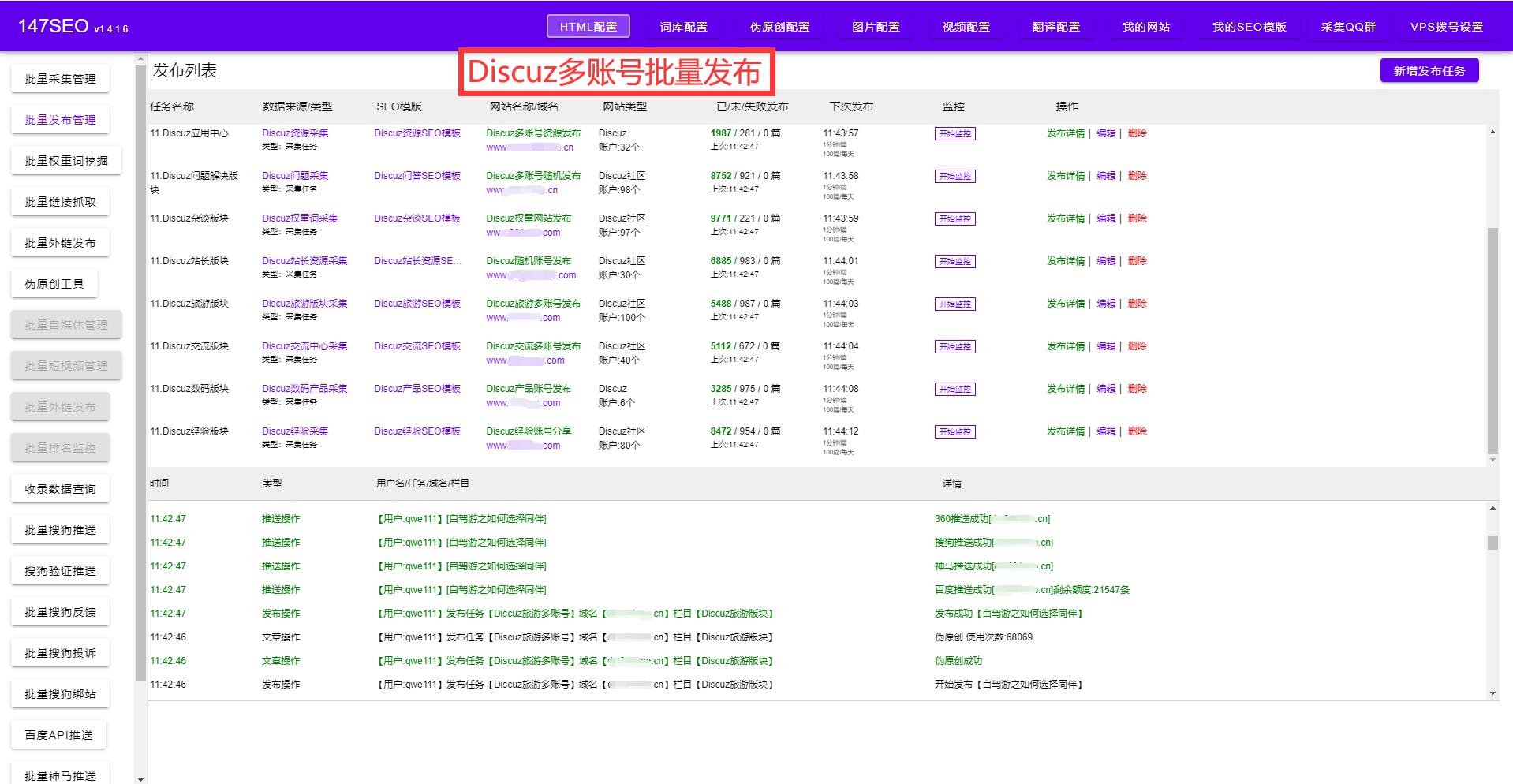This screenshot has width=1513, height=784.
Task: Open 图片配置 tab
Action: 876,26
